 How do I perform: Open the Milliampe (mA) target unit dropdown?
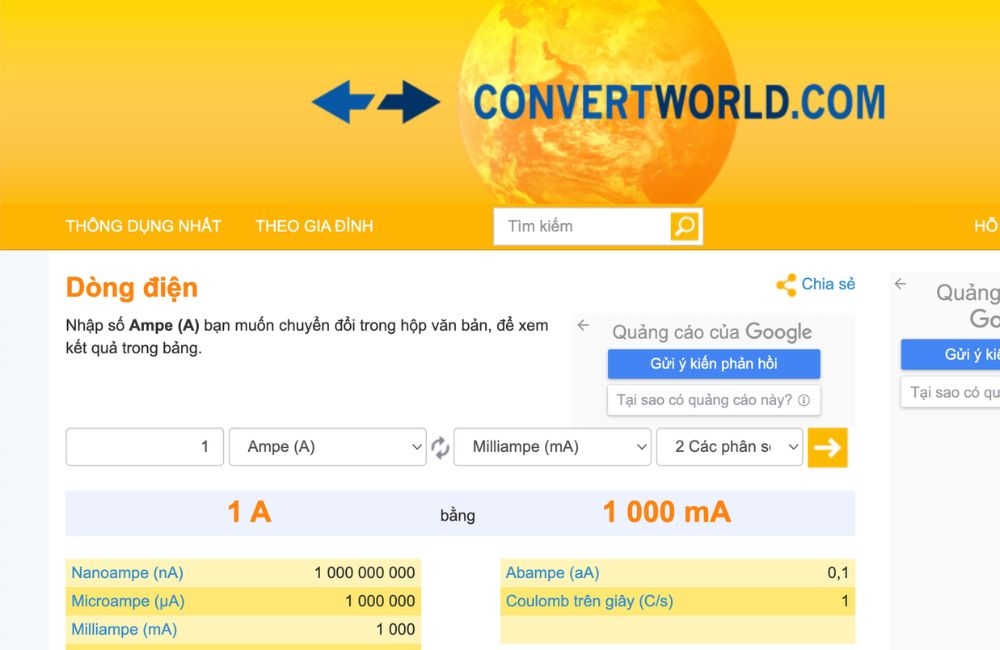(552, 447)
